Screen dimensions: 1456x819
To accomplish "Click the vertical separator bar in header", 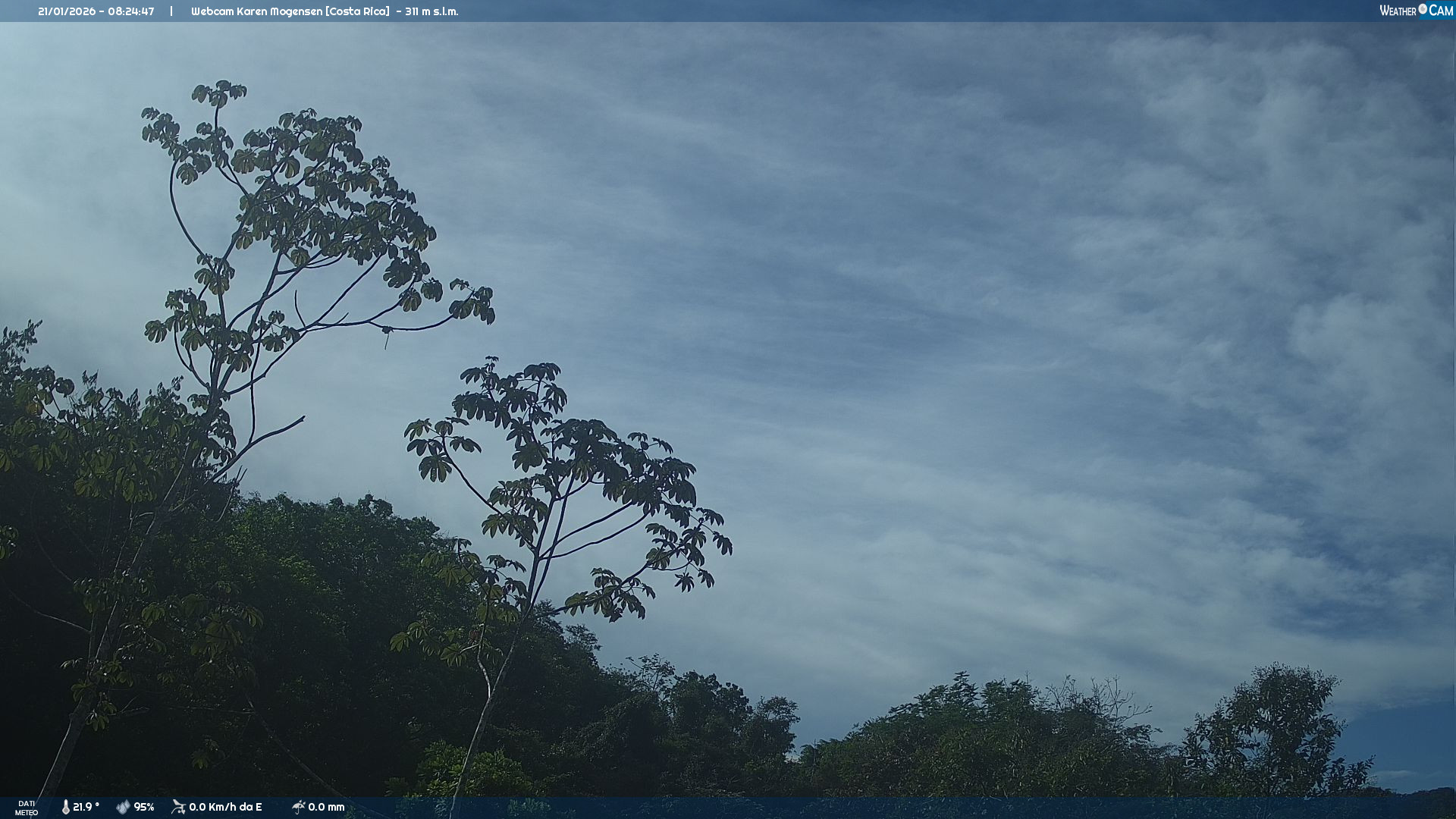I will point(171,11).
